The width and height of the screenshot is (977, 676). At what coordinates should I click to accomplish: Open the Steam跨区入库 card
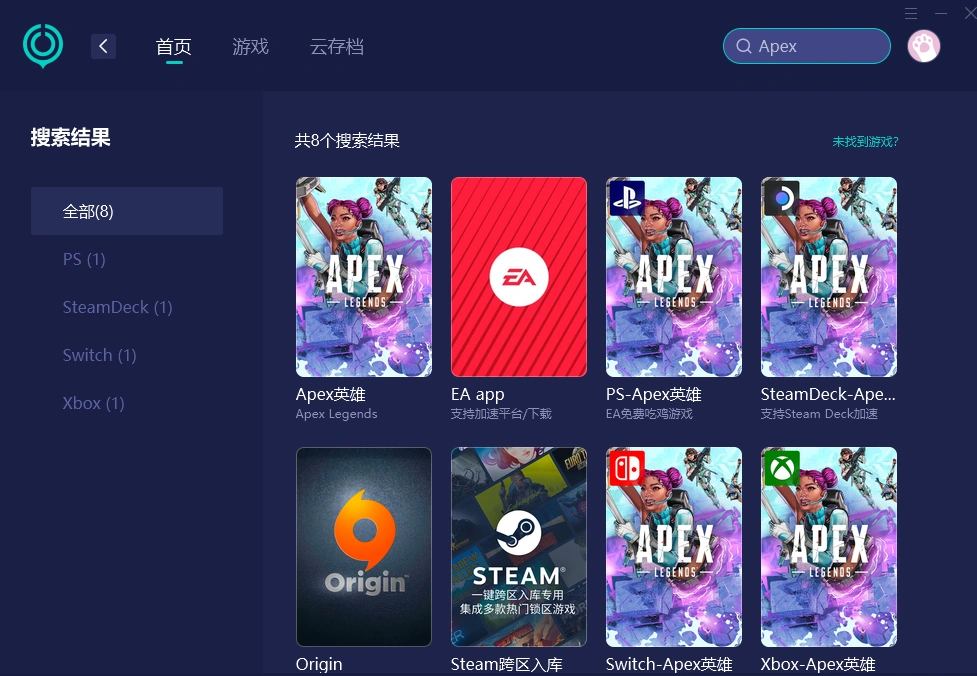(518, 547)
